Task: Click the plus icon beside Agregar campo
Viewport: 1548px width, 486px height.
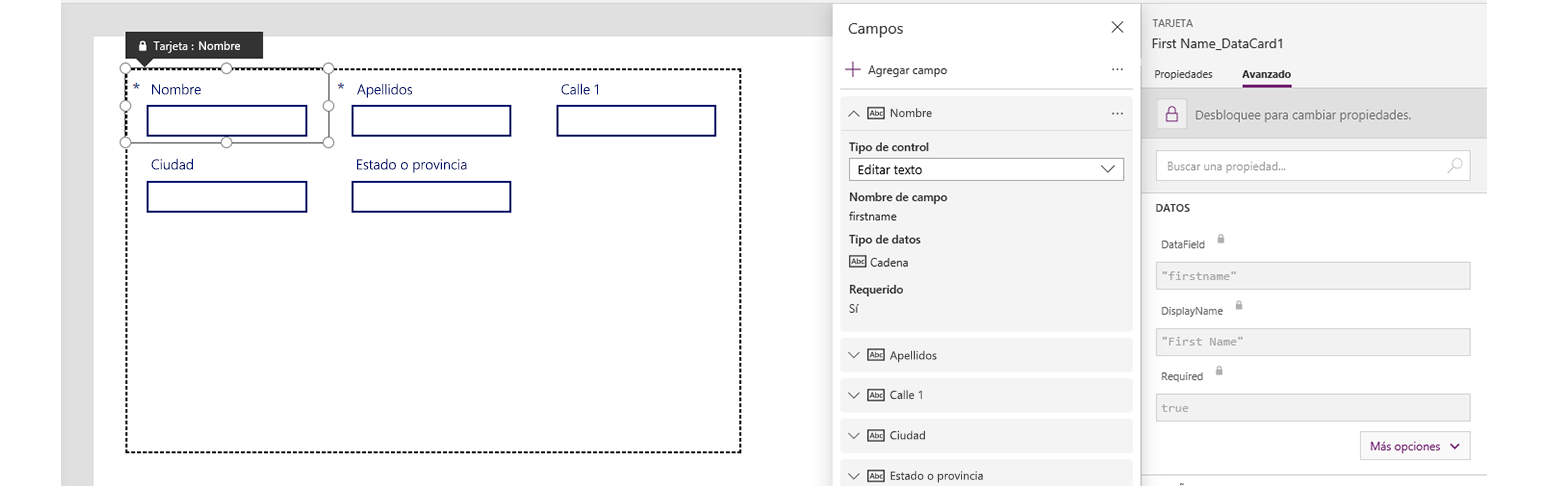Action: pyautogui.click(x=853, y=70)
